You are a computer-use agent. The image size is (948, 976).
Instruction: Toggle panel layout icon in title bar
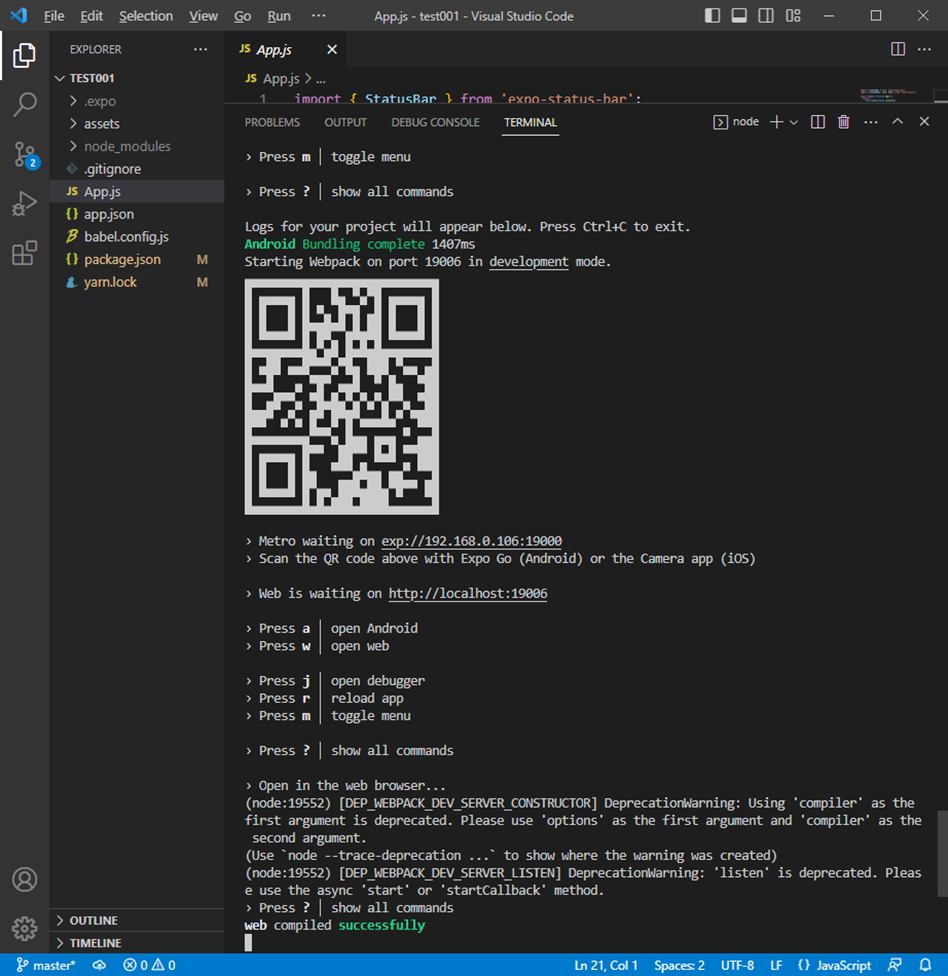739,16
